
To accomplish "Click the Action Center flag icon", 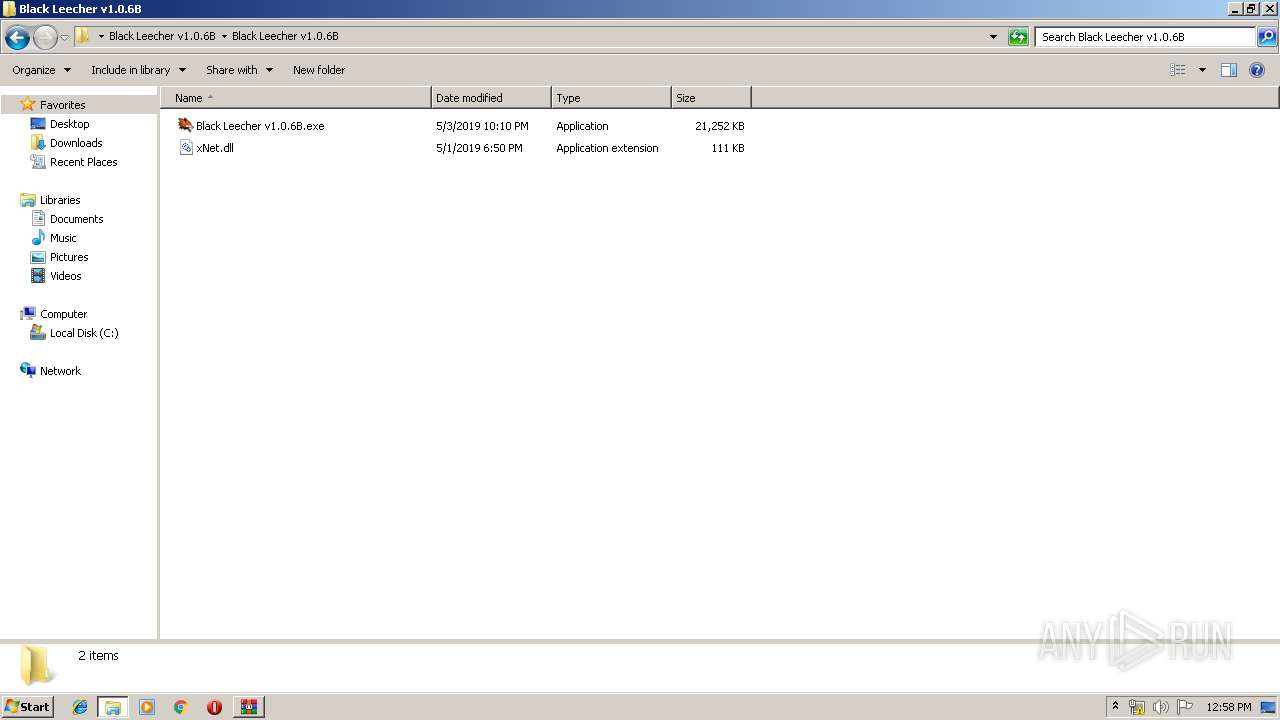I will 1184,707.
